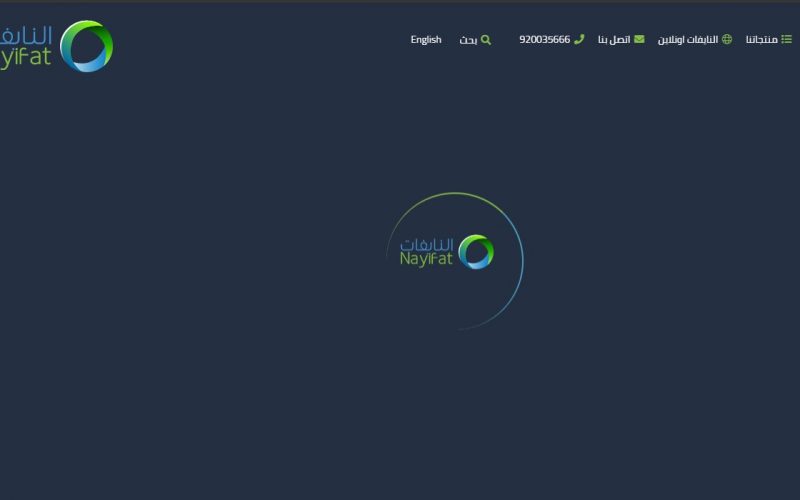The width and height of the screenshot is (800, 500).
Task: Switch site language to English
Action: point(426,39)
